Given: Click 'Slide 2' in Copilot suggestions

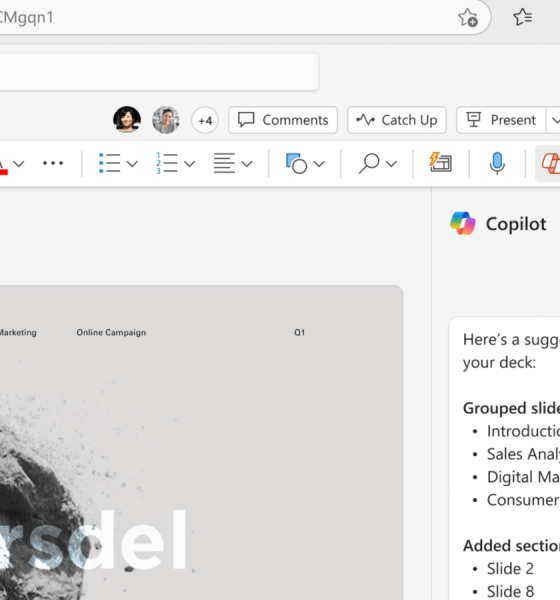Looking at the screenshot, I should [510, 569].
